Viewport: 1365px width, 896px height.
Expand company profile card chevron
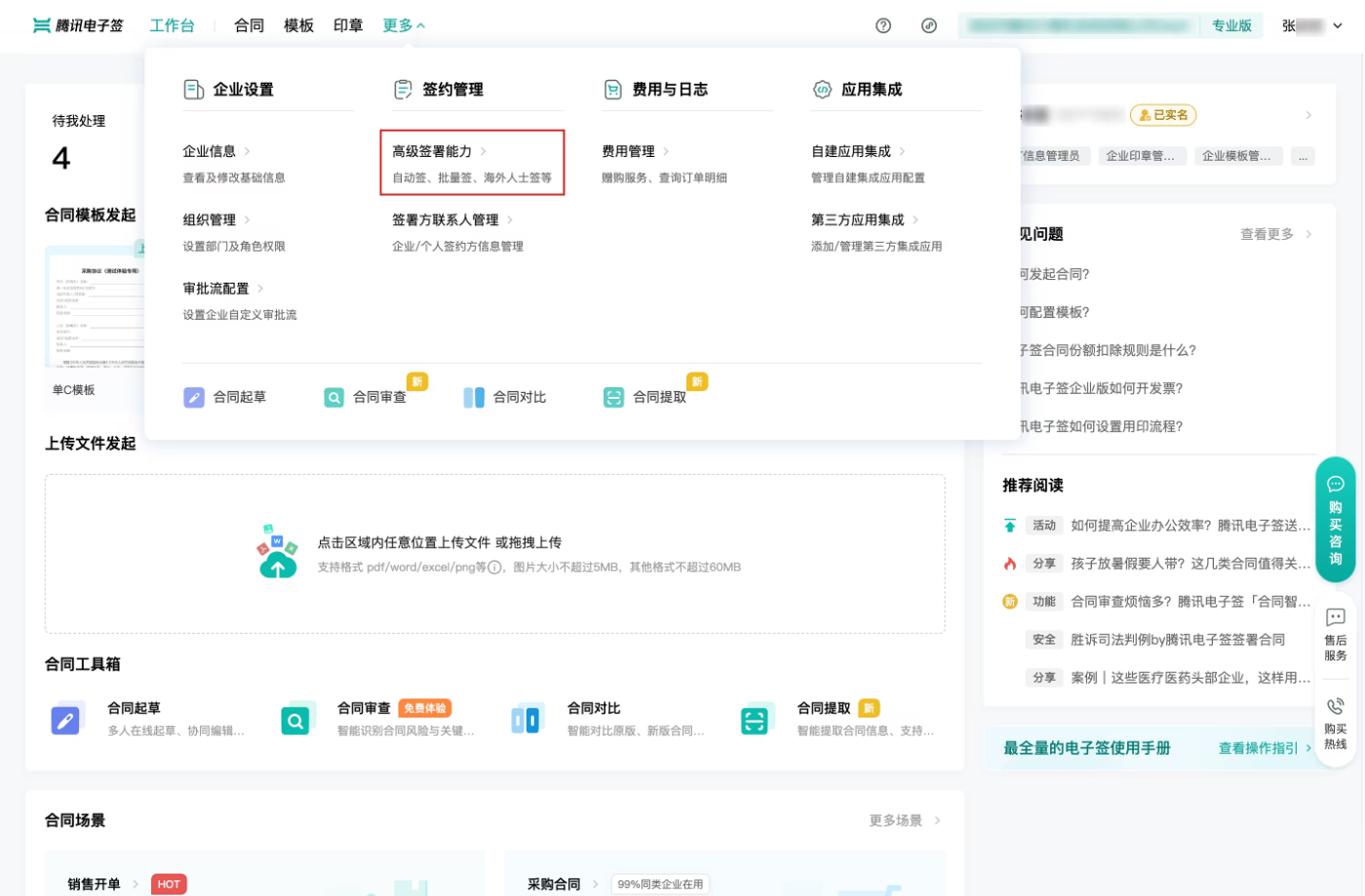click(x=1308, y=115)
